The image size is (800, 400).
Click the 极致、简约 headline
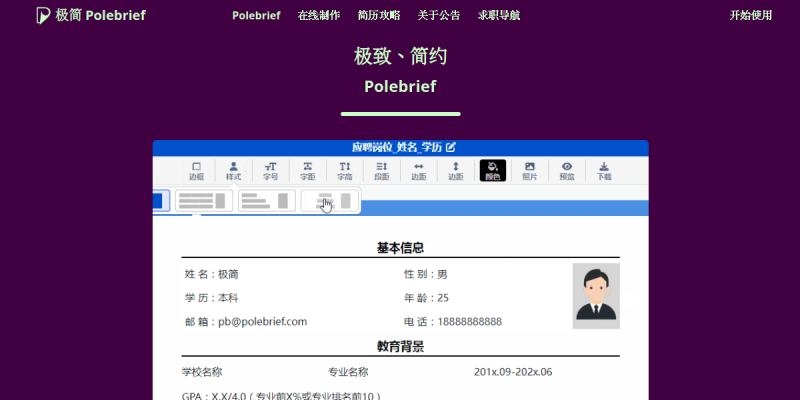click(401, 56)
